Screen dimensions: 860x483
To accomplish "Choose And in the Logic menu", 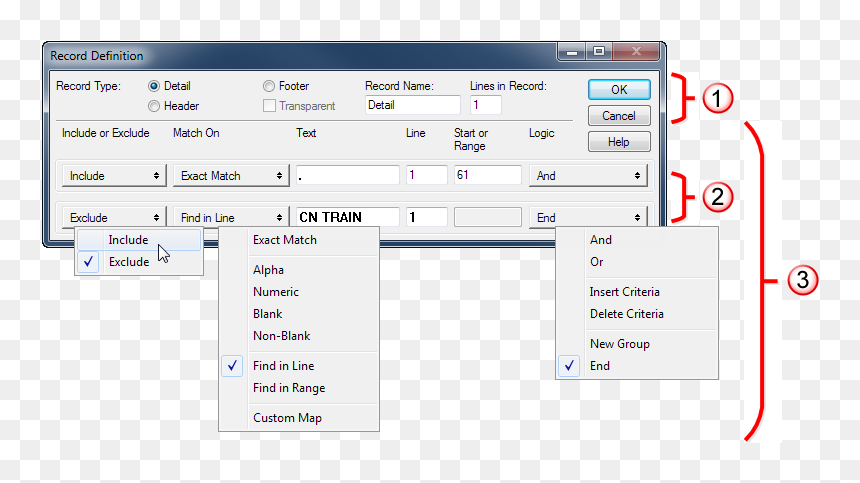I will (637, 240).
